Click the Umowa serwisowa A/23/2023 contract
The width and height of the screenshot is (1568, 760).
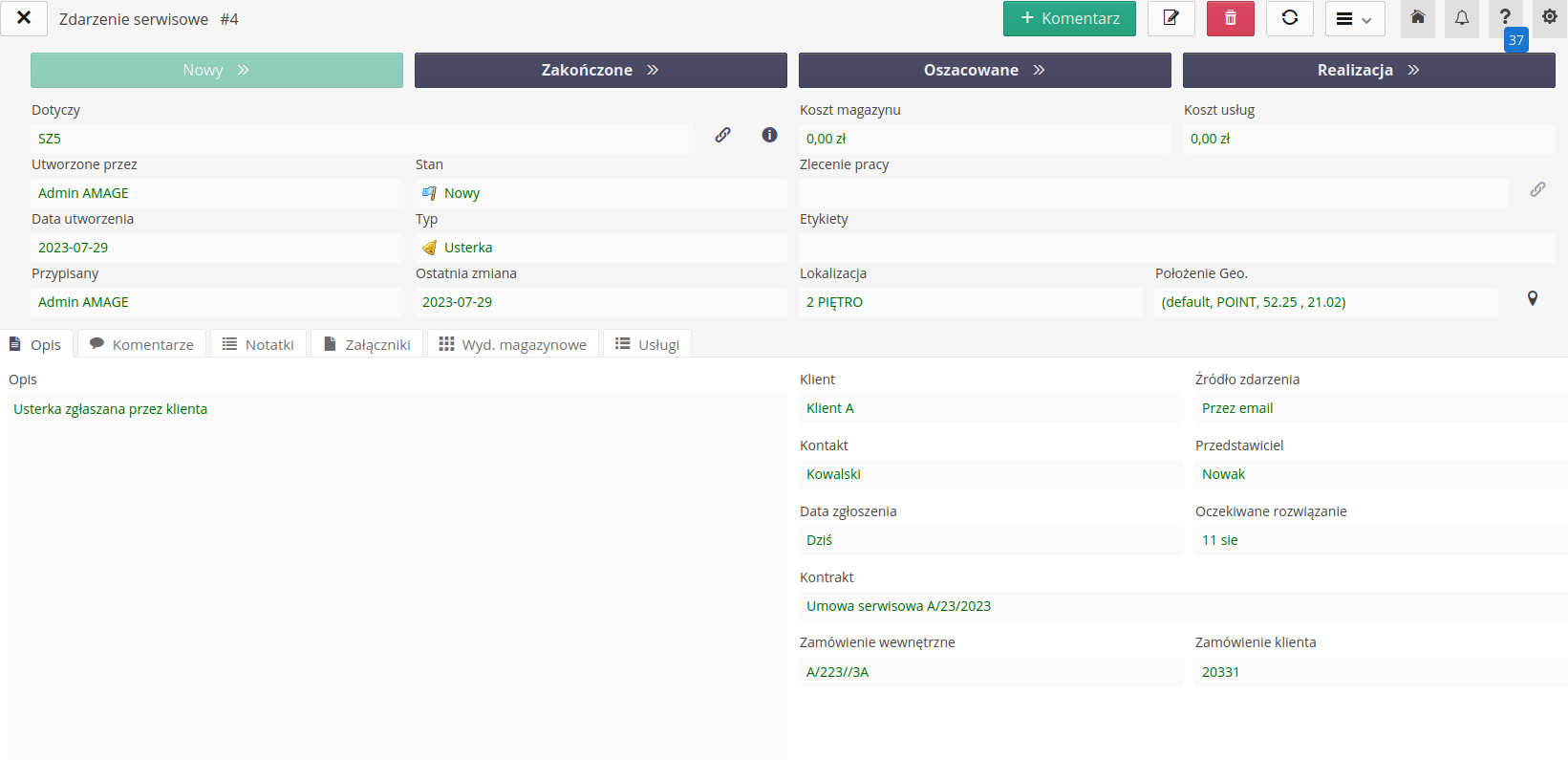tap(898, 606)
